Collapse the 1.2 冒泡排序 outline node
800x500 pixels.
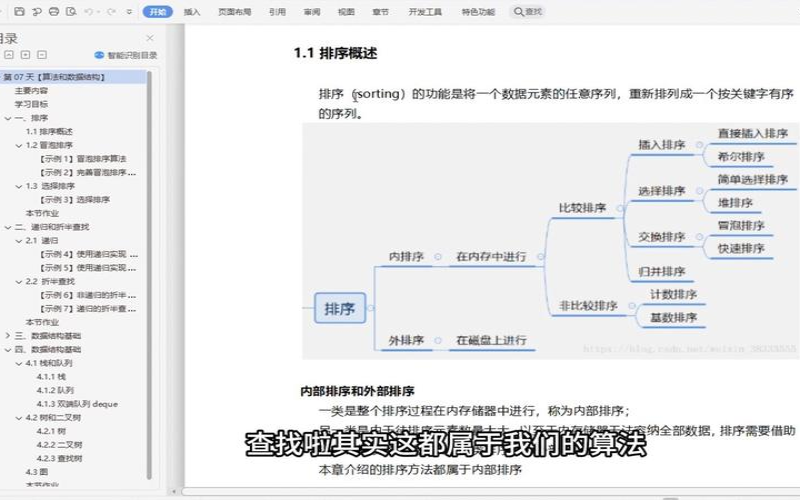19,145
